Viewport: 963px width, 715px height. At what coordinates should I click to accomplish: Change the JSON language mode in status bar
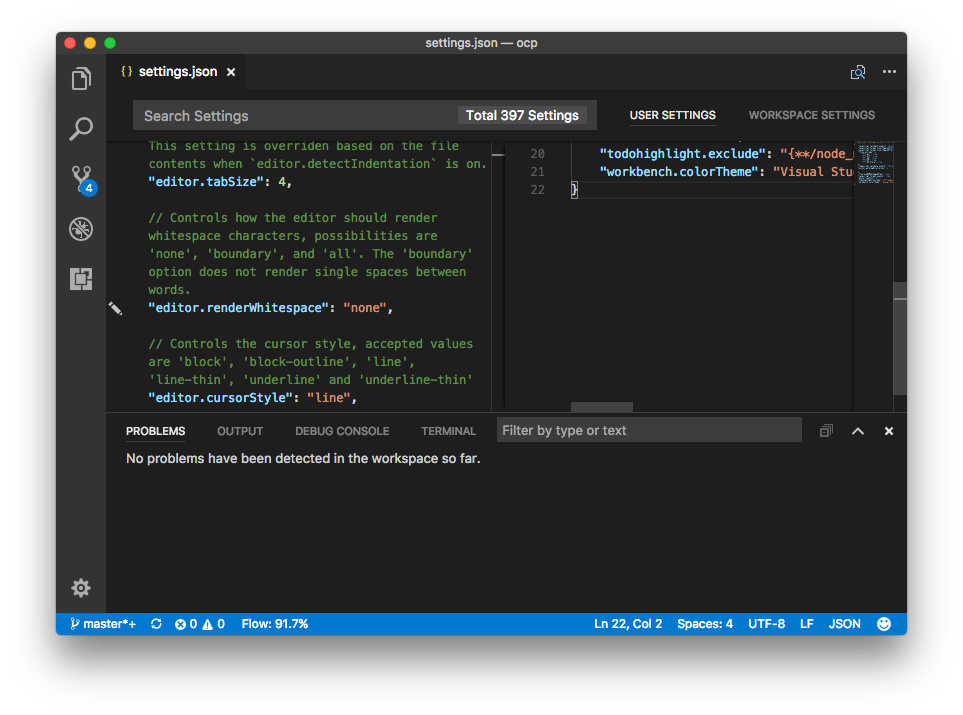point(844,624)
